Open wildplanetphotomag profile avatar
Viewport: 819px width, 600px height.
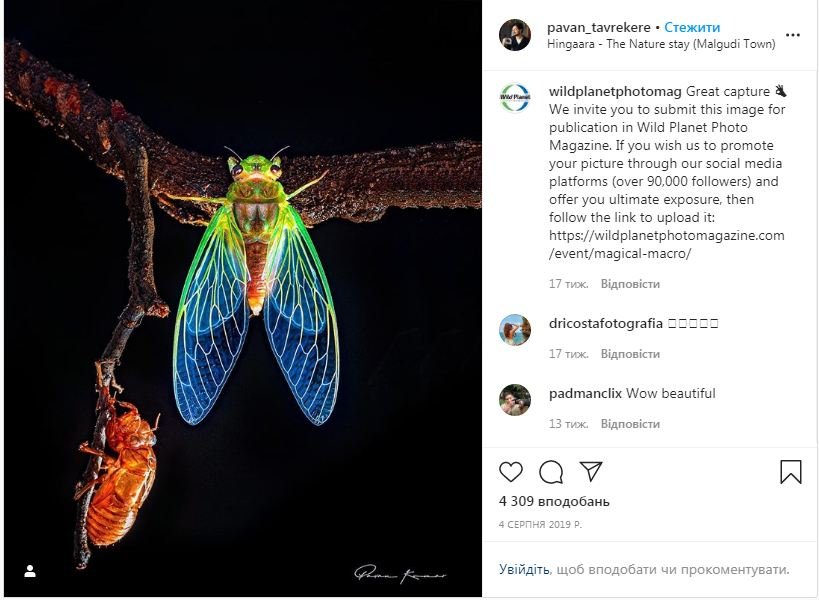click(x=515, y=98)
